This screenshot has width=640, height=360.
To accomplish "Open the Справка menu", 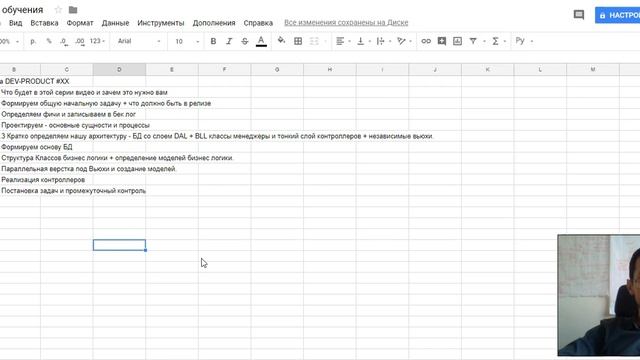I will click(258, 23).
